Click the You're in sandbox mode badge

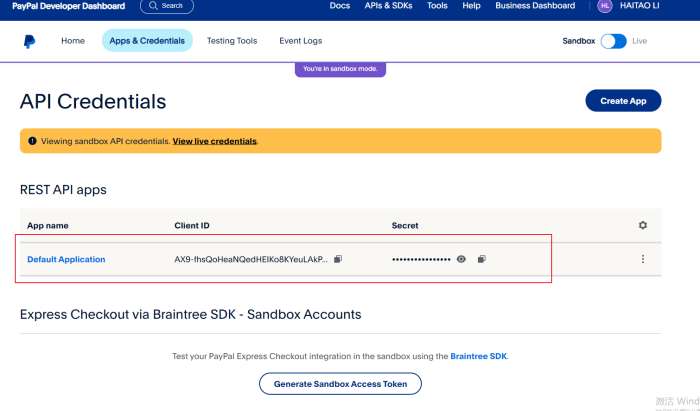340,69
